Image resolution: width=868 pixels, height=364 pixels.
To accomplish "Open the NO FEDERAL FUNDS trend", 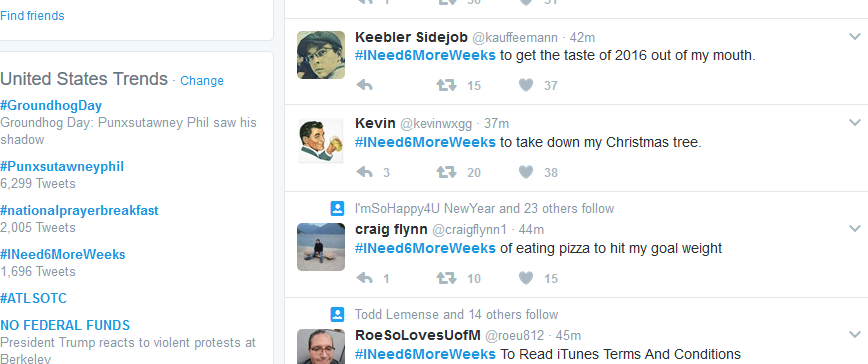I will tap(65, 325).
